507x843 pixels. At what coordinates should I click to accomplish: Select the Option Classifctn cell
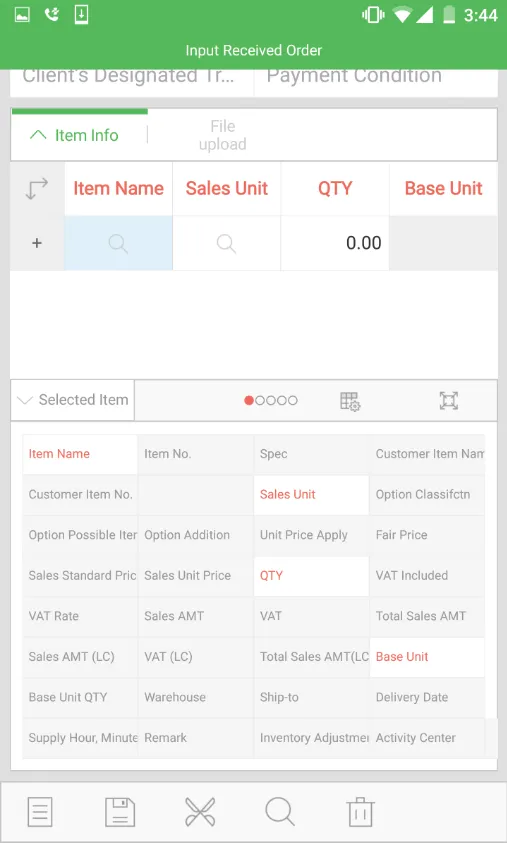pyautogui.click(x=427, y=495)
